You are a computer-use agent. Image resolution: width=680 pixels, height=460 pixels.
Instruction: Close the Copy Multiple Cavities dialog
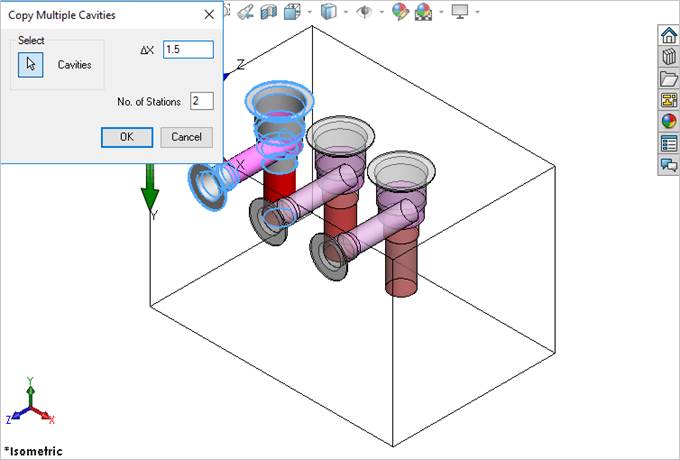(x=209, y=15)
